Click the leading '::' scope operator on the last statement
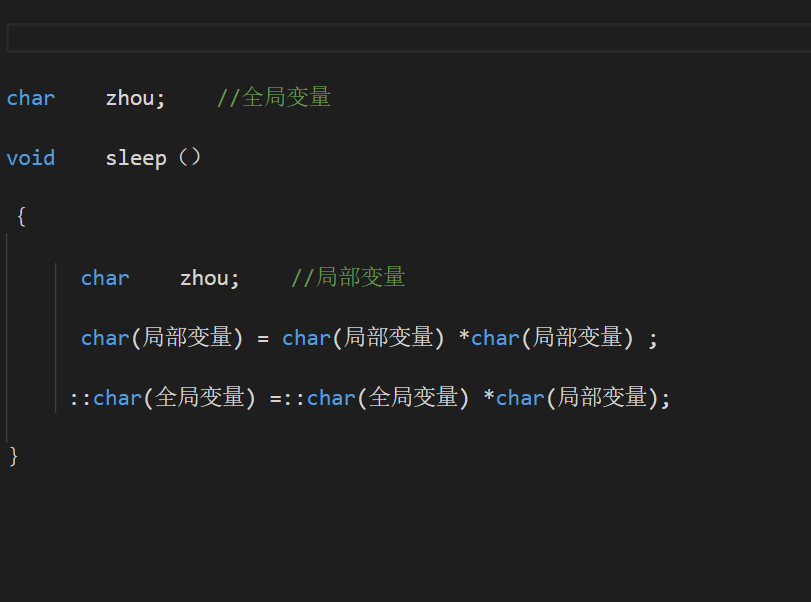This screenshot has width=811, height=602. [x=80, y=398]
